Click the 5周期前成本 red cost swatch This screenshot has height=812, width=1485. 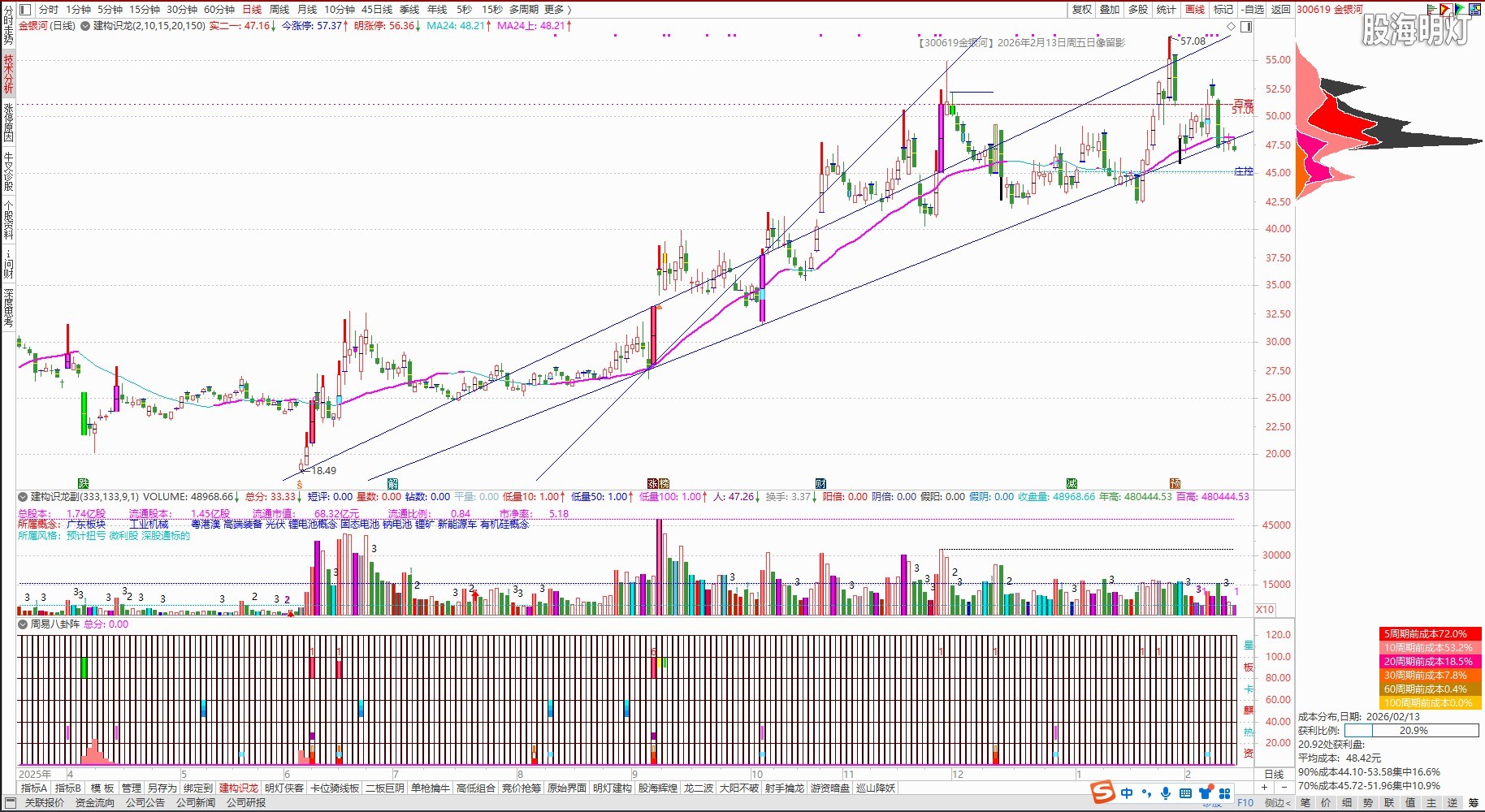point(1429,633)
